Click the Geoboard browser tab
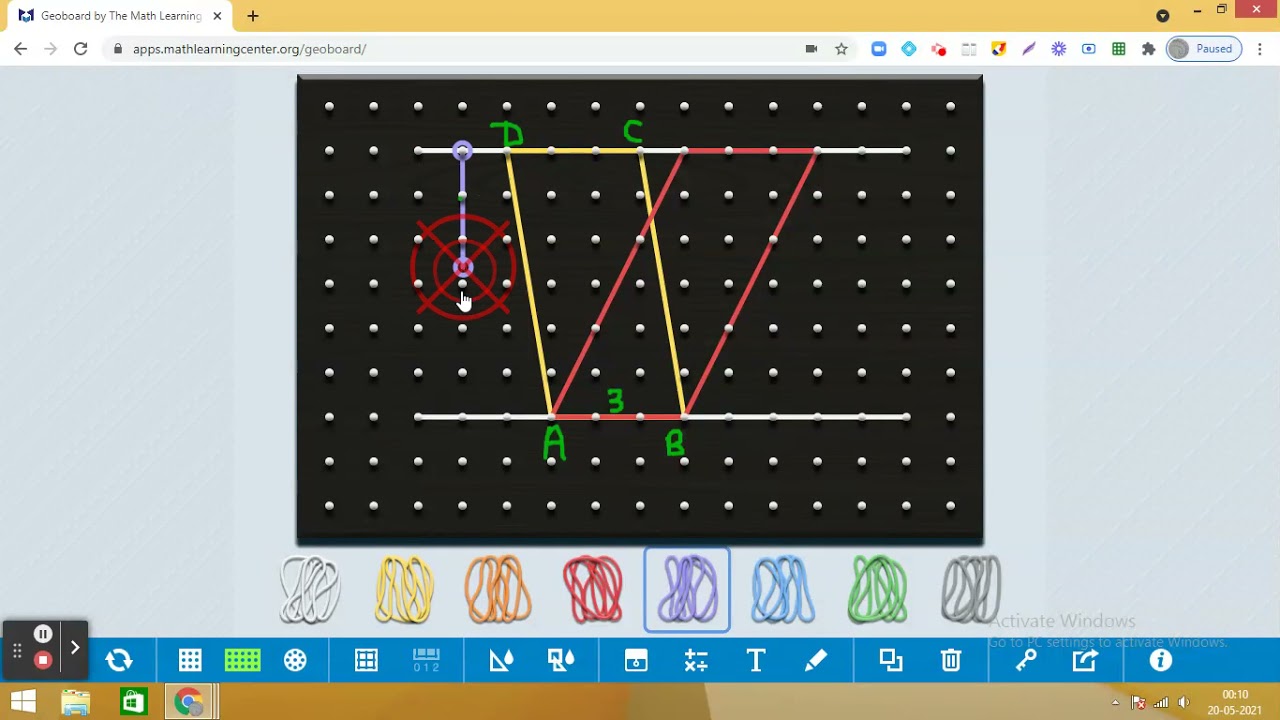Screen dimensions: 1280x720 click(120, 16)
